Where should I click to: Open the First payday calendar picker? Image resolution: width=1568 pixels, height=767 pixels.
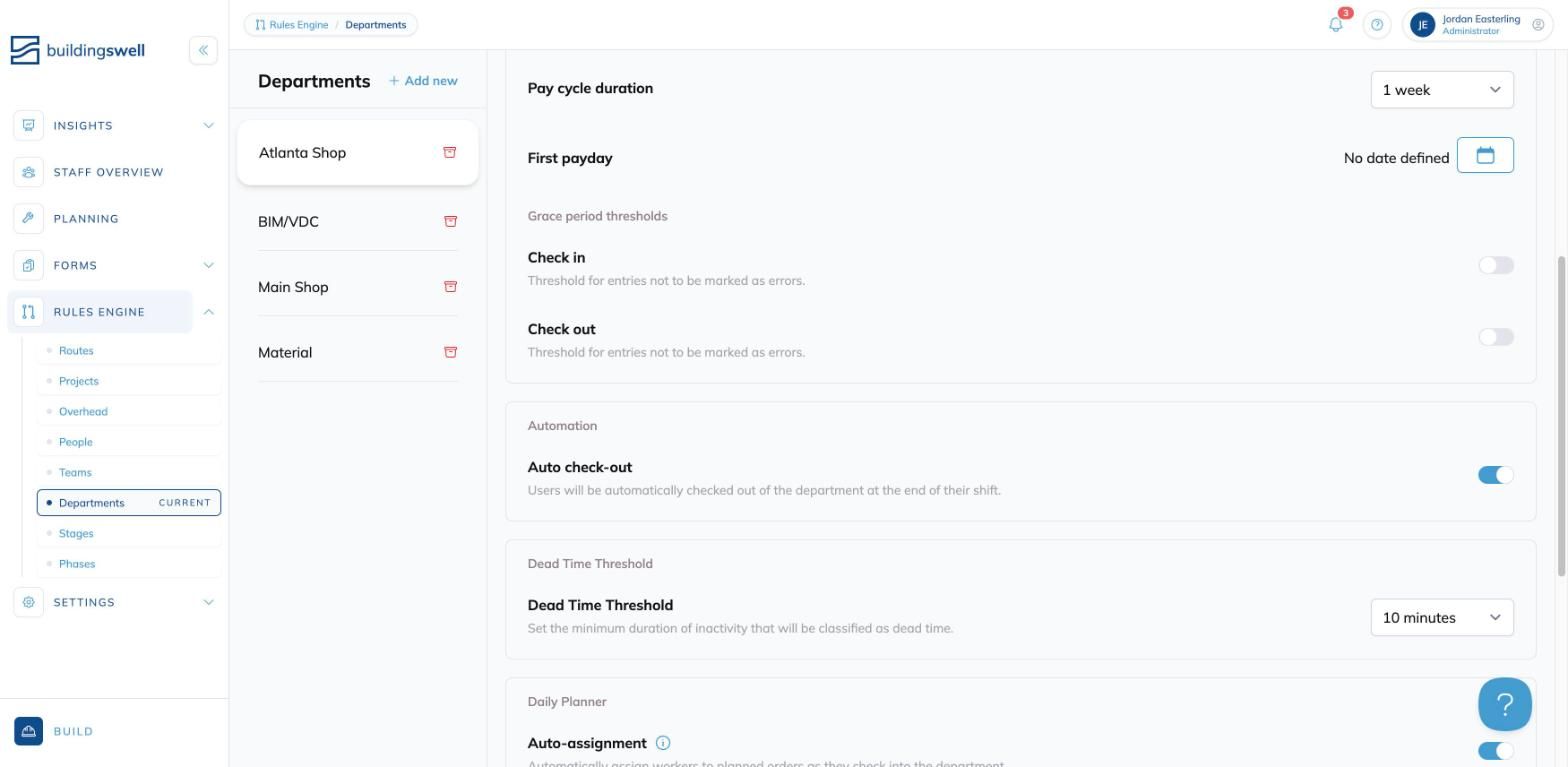[x=1485, y=155]
